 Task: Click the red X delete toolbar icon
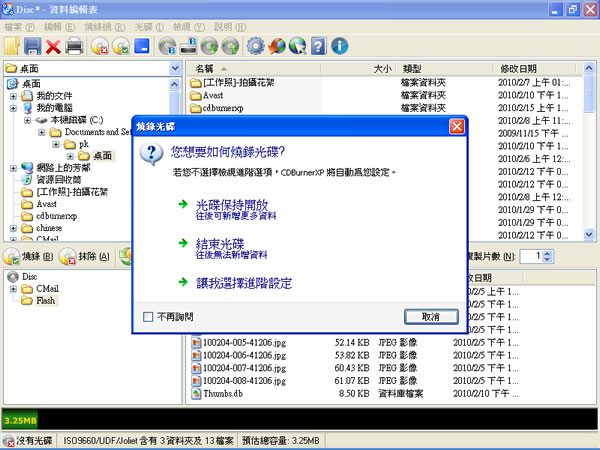(x=53, y=46)
